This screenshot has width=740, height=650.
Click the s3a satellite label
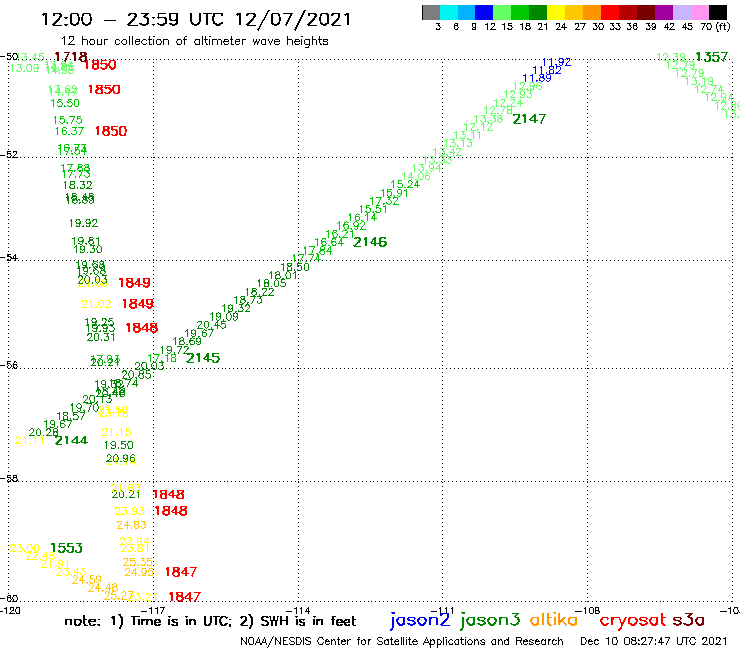coord(688,621)
